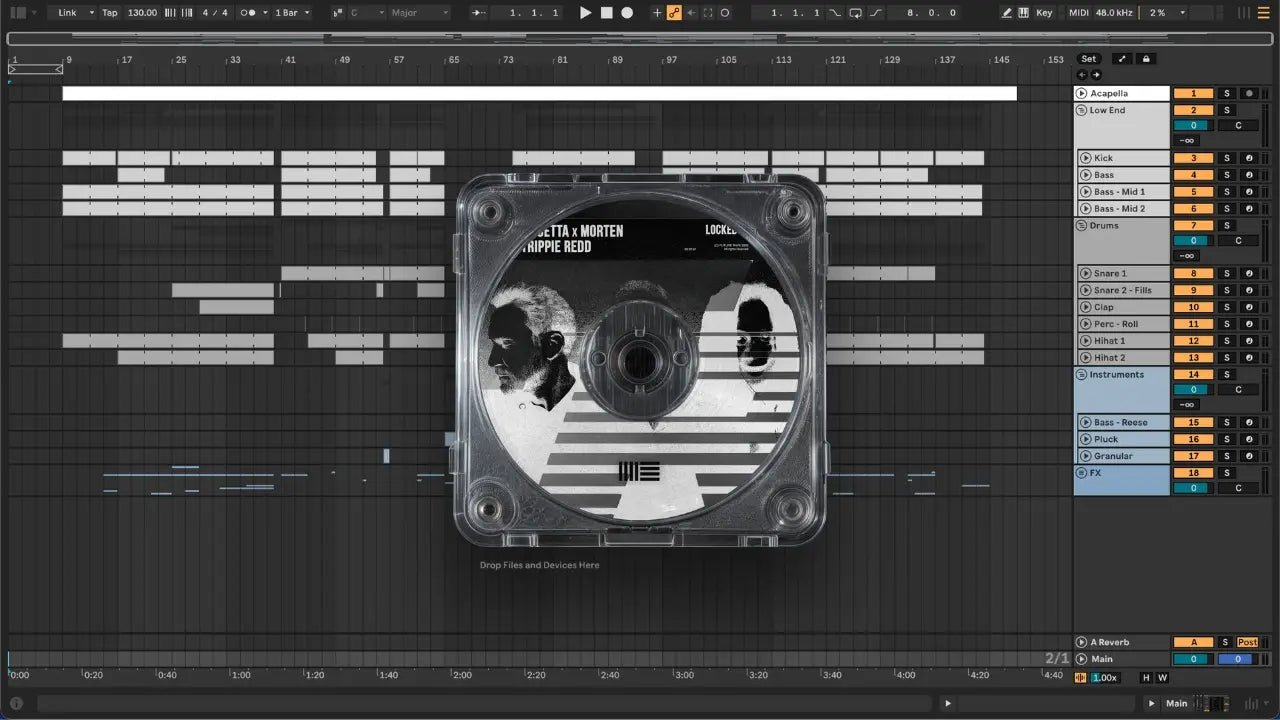Toggle the Automation Mode icon beside Set
1280x720 pixels.
pyautogui.click(x=1122, y=59)
